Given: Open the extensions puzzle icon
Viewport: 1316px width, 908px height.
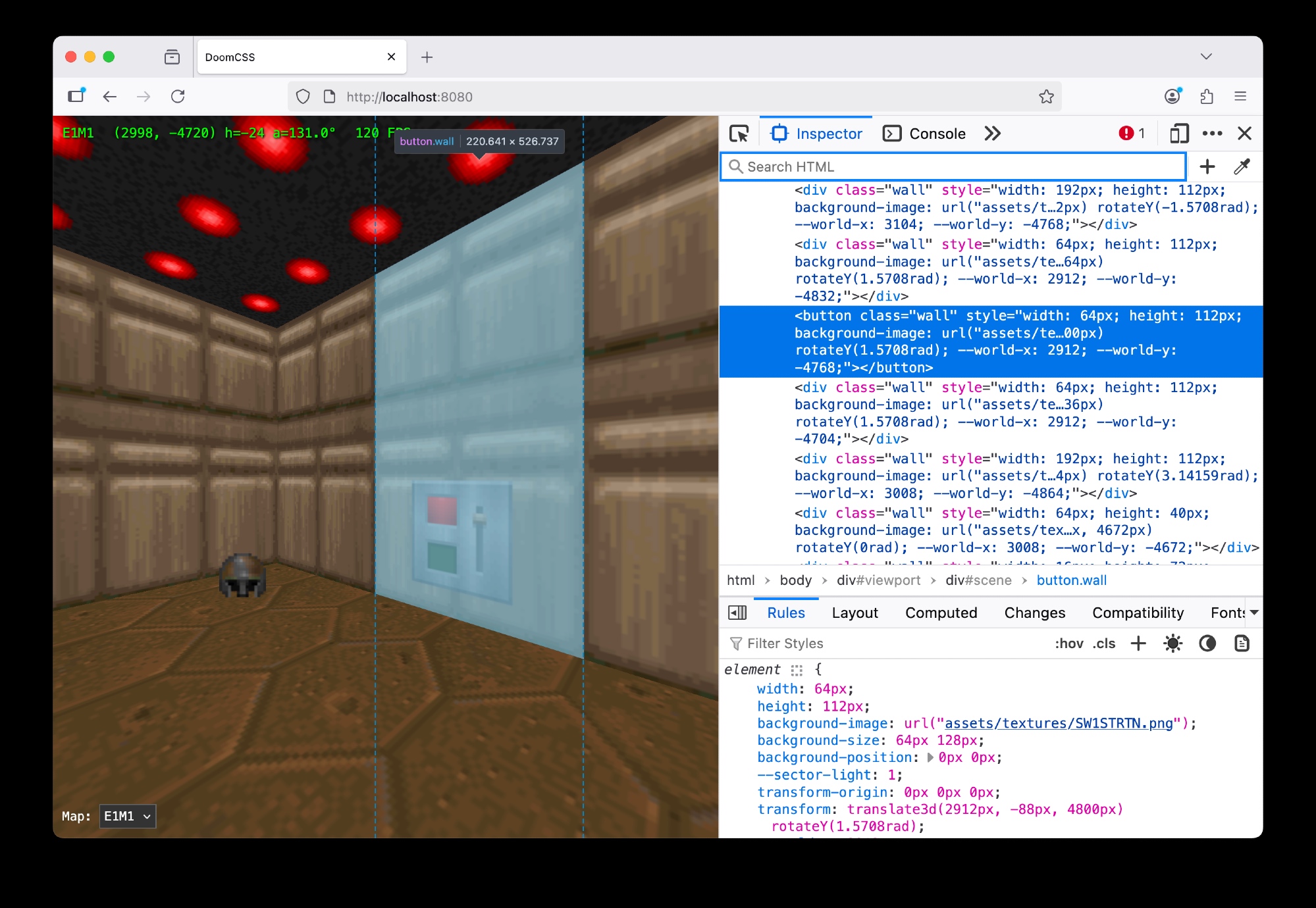Looking at the screenshot, I should tap(1207, 97).
